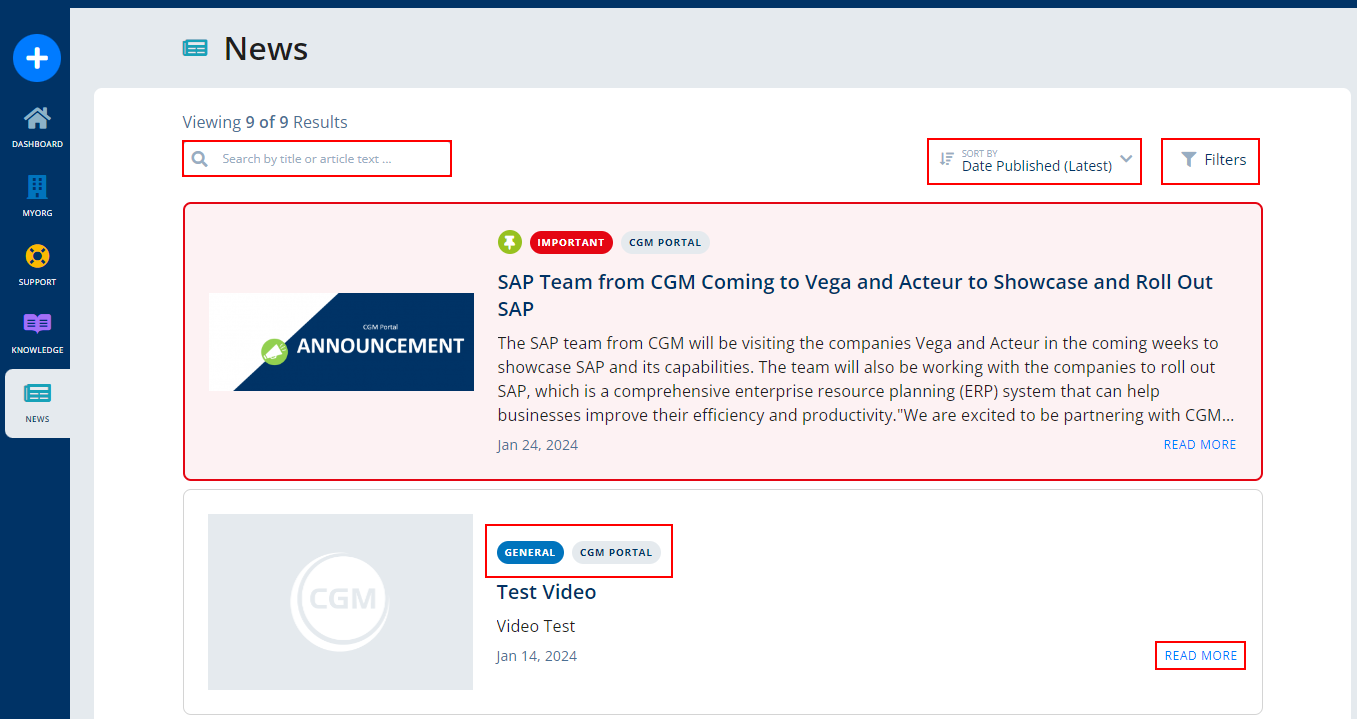Click READ MORE on Test Video

pos(1201,656)
